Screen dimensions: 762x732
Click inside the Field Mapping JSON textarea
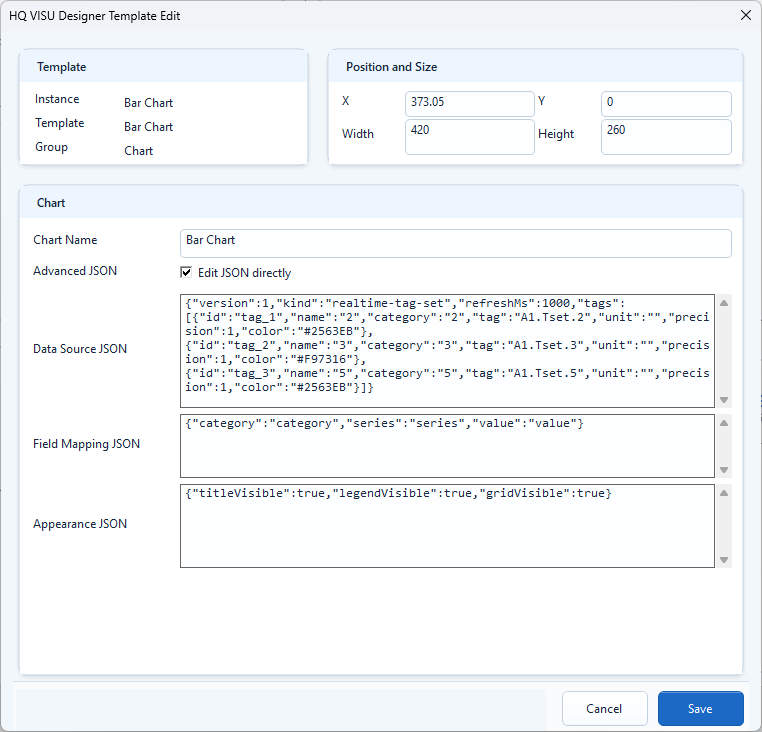[447, 446]
